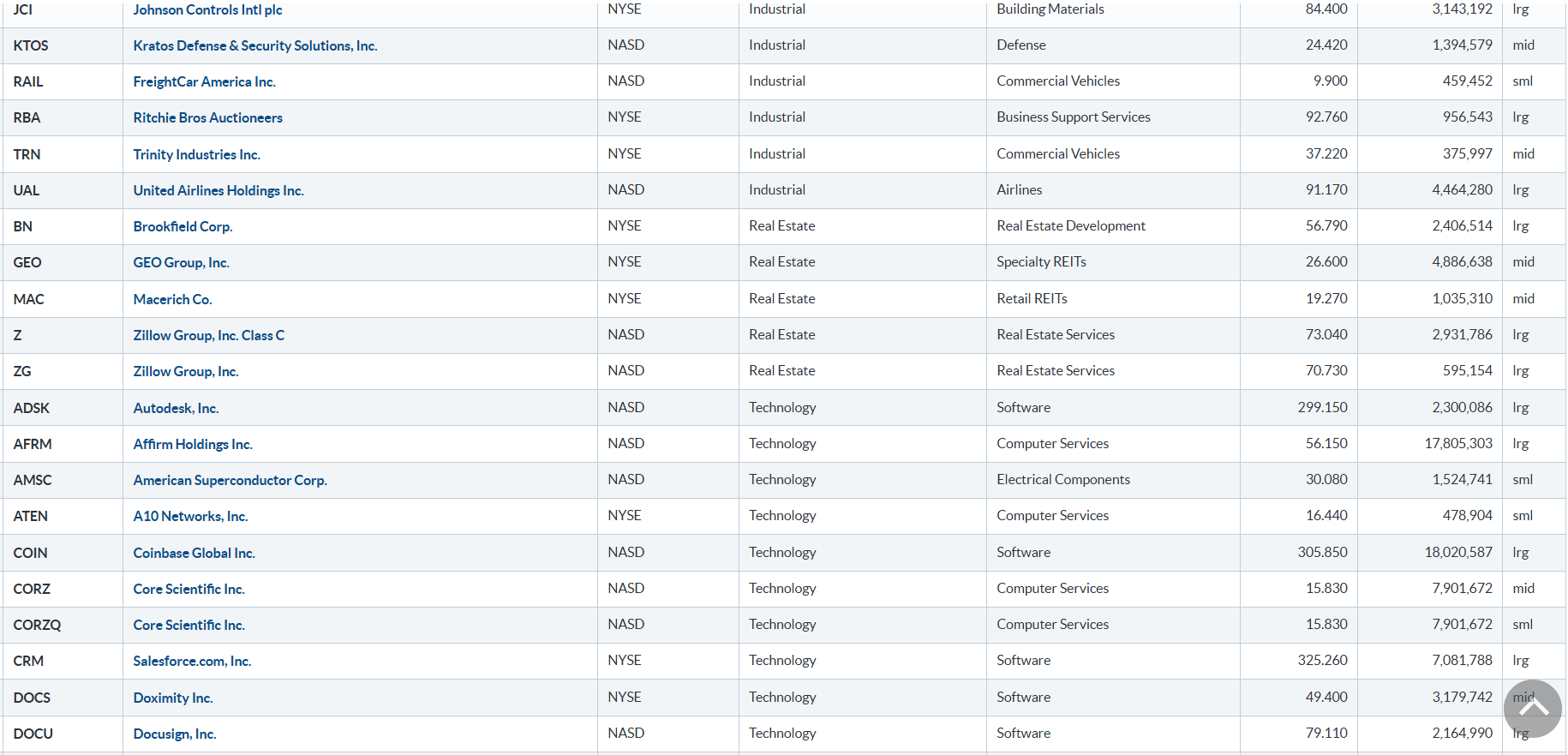Select the KTOS ticker symbol
The width and height of the screenshot is (1568, 755).
(x=31, y=45)
